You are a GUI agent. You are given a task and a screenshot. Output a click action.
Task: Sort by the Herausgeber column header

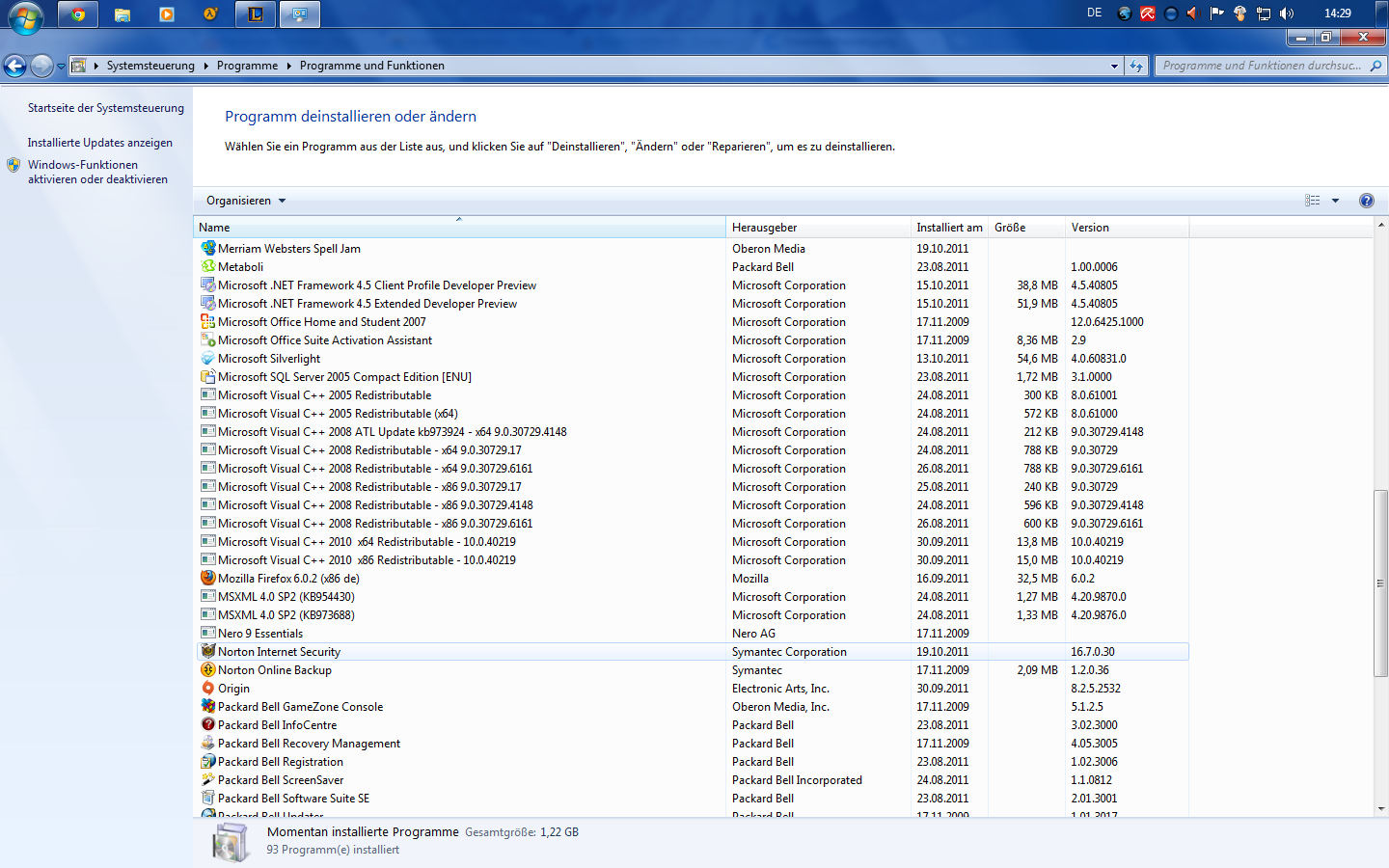click(818, 228)
